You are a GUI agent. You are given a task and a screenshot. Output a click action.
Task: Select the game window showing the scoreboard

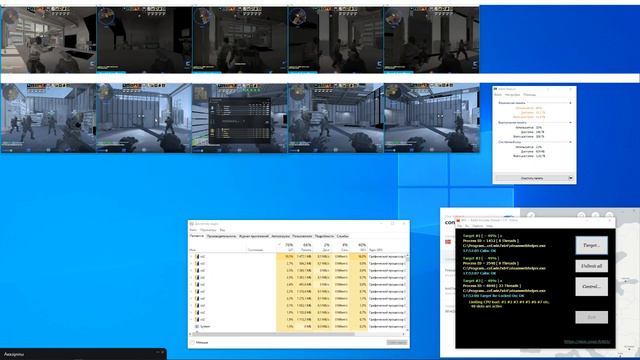240,118
